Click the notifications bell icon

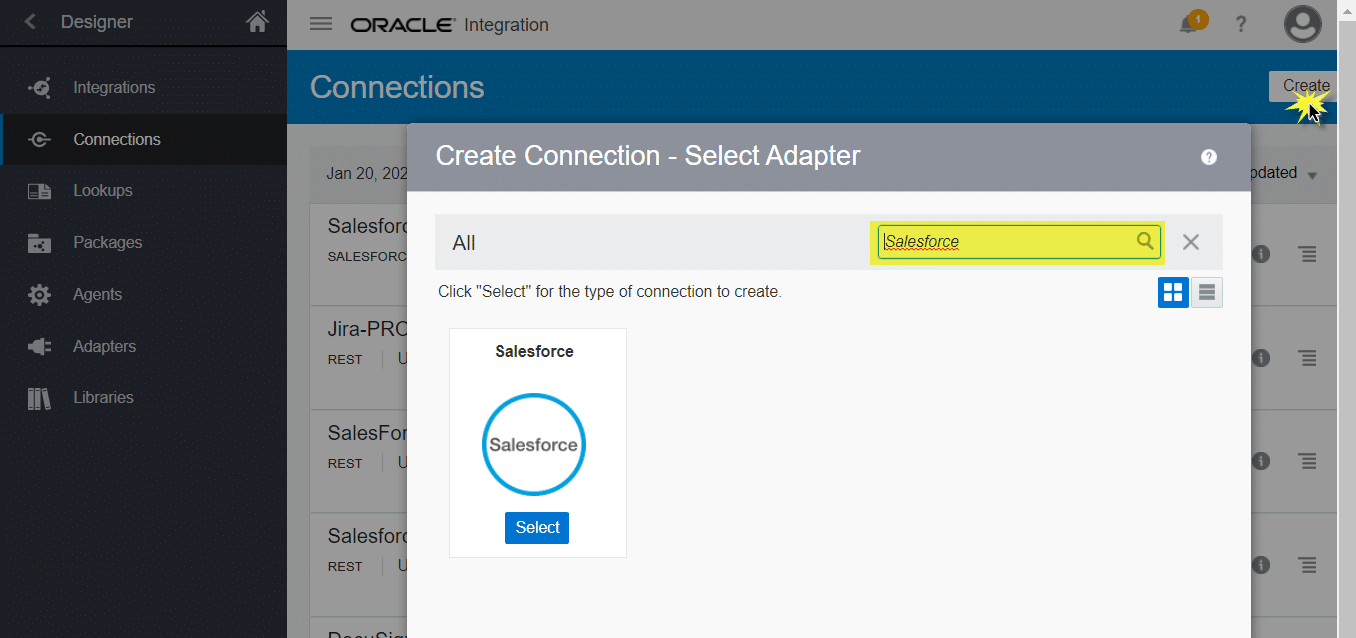coord(1189,24)
